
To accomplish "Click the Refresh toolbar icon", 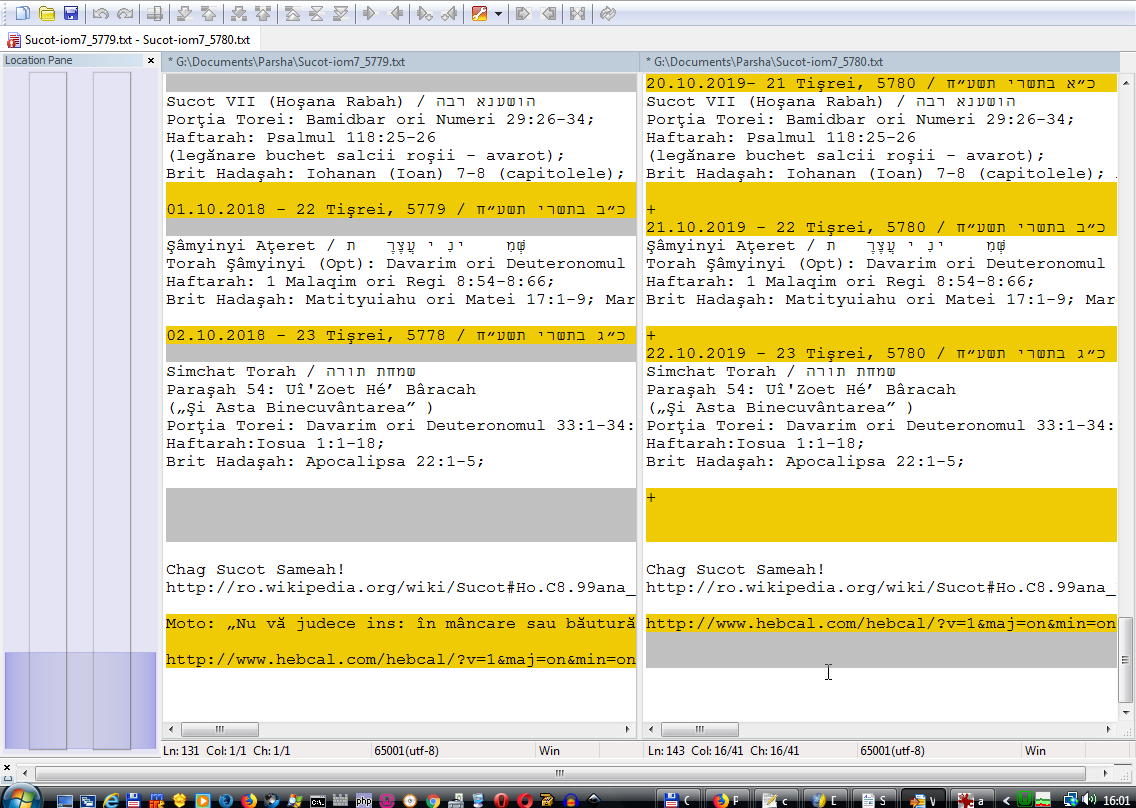I will 608,14.
